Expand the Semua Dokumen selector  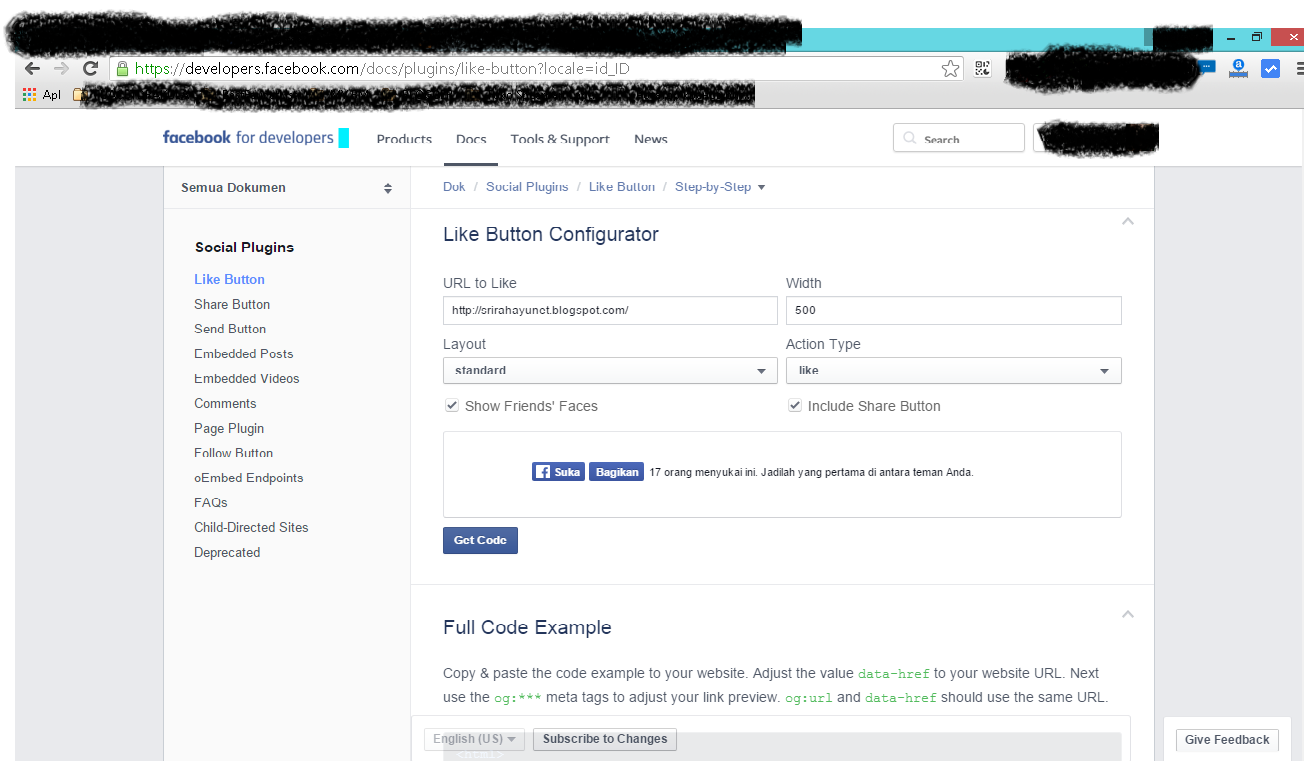point(287,188)
